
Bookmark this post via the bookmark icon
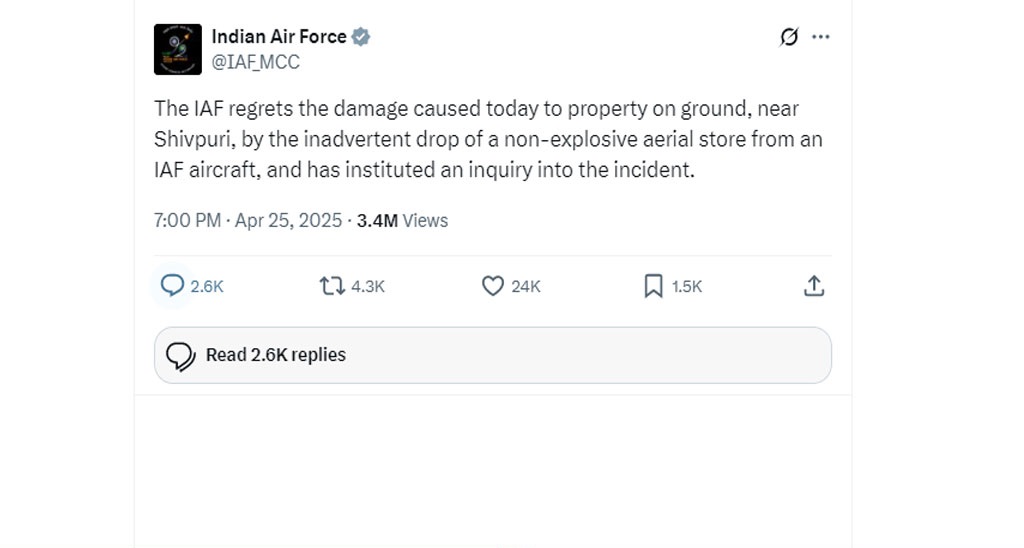pyautogui.click(x=653, y=286)
